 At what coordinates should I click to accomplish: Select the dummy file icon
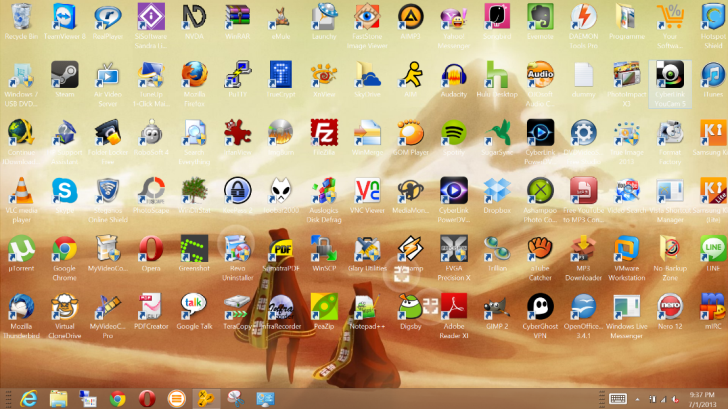[583, 75]
